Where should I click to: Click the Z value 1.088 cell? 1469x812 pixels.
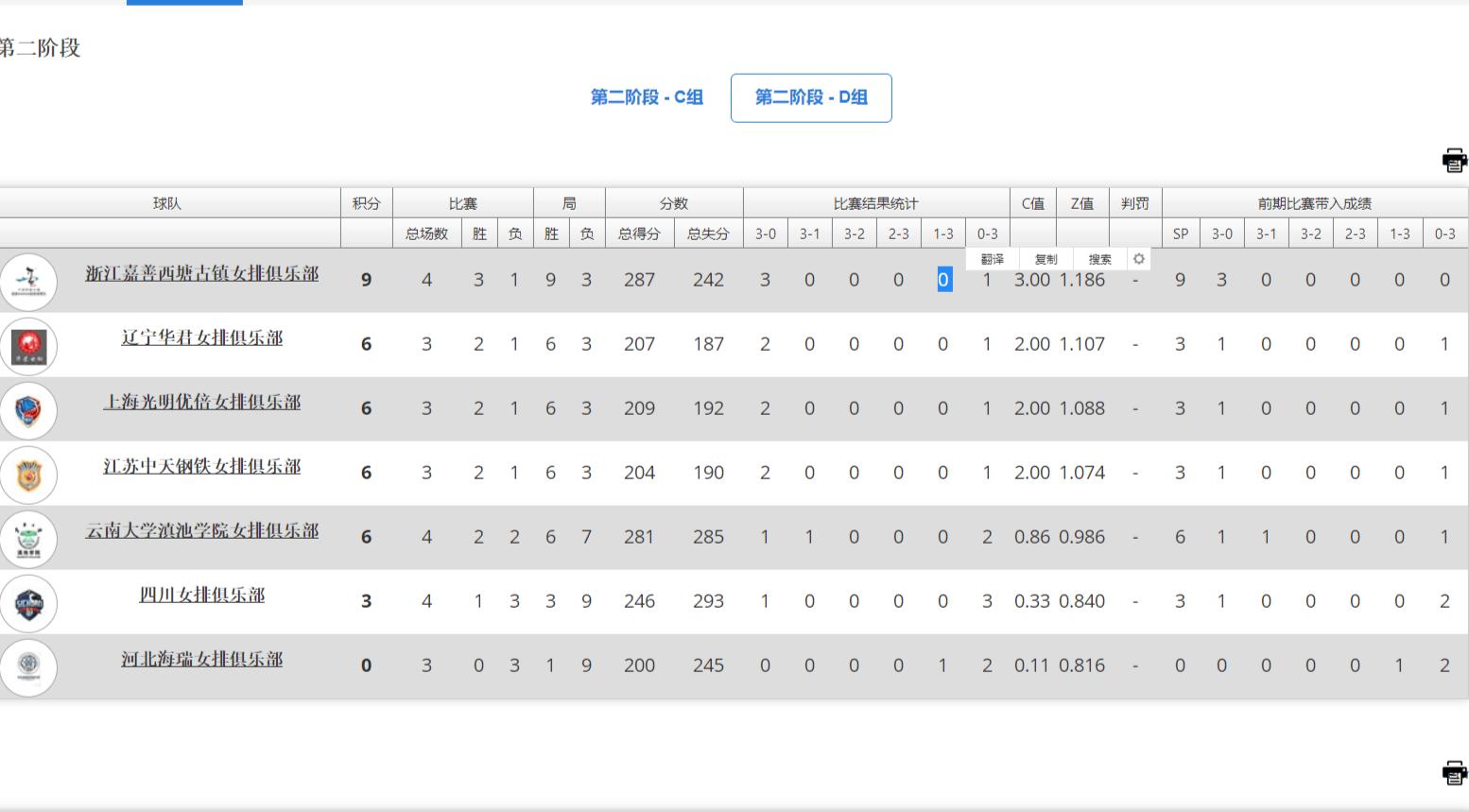1082,408
